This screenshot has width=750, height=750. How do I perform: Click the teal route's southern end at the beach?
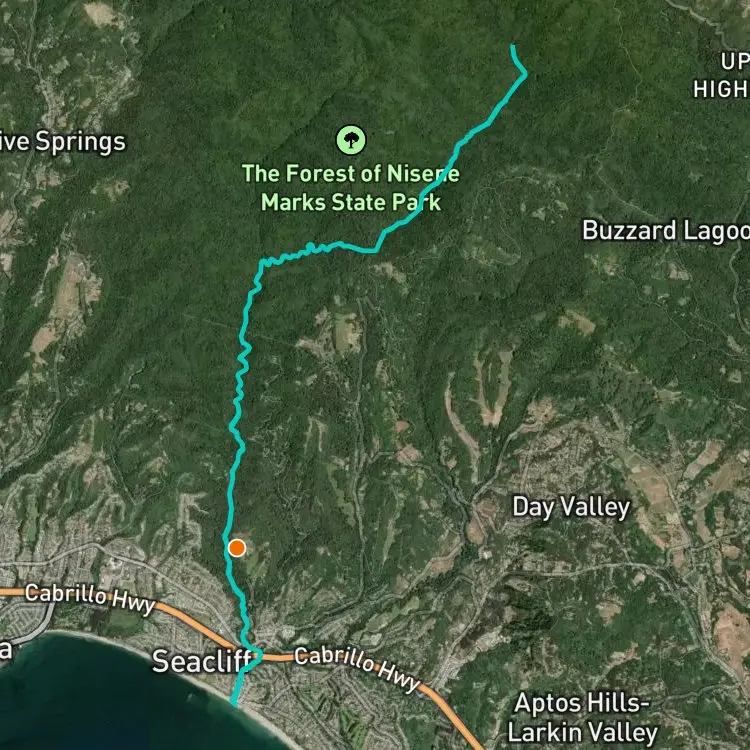233,703
